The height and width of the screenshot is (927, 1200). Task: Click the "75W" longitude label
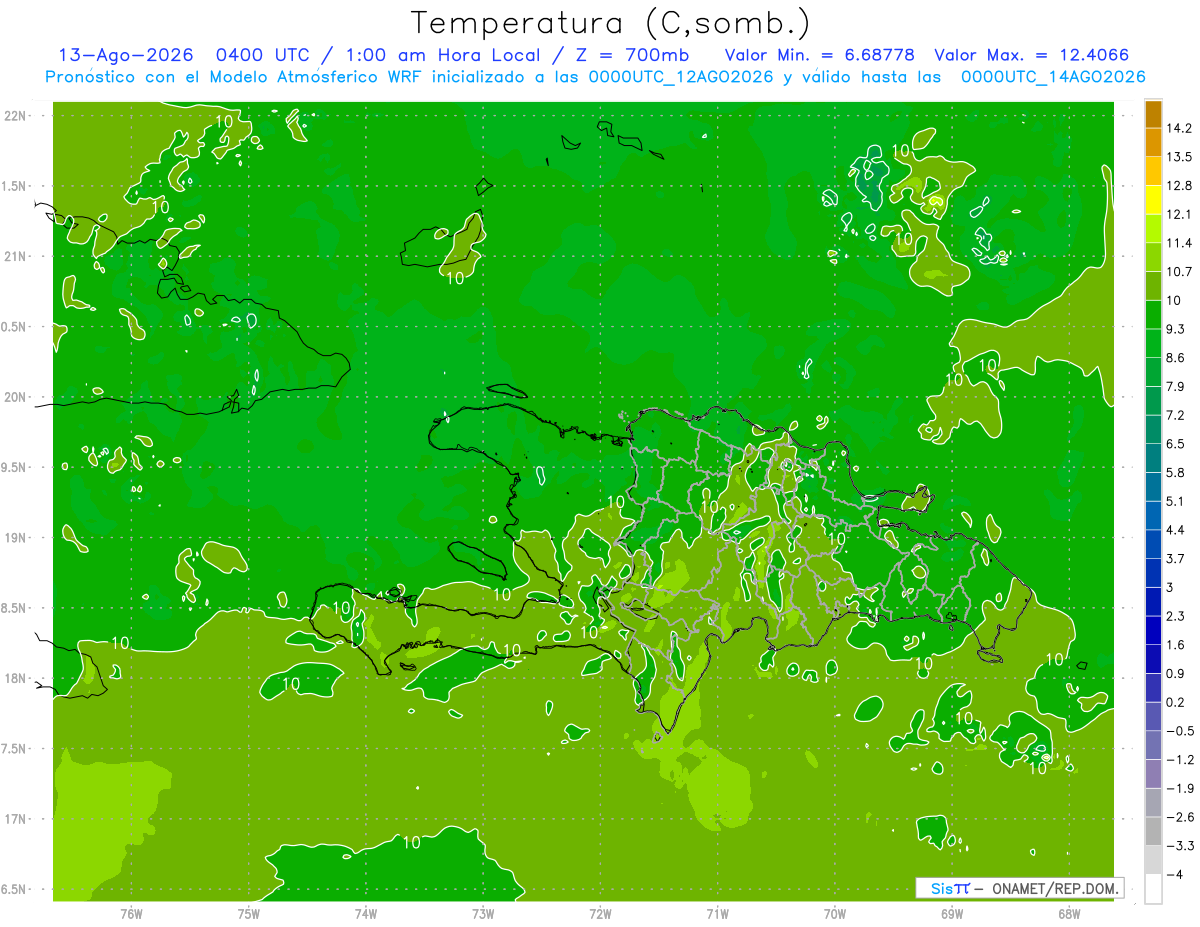[x=248, y=913]
